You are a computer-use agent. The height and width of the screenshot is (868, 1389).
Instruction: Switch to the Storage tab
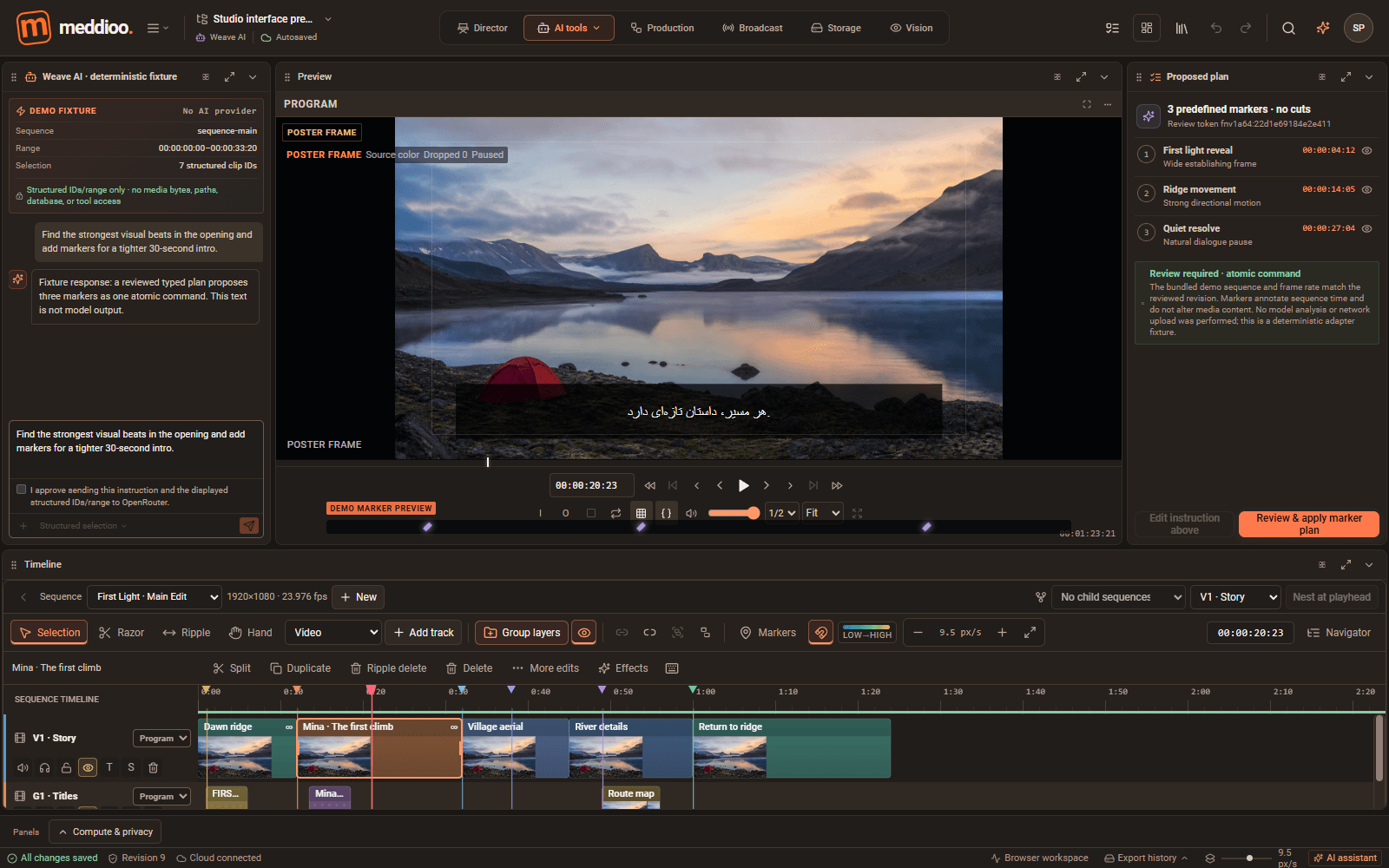pyautogui.click(x=836, y=28)
